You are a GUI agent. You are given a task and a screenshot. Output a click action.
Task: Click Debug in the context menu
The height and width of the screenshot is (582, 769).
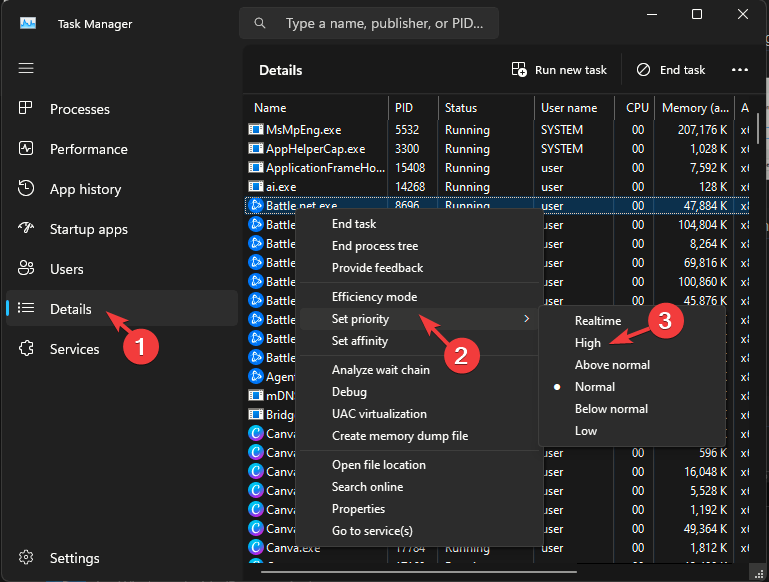[419, 392]
